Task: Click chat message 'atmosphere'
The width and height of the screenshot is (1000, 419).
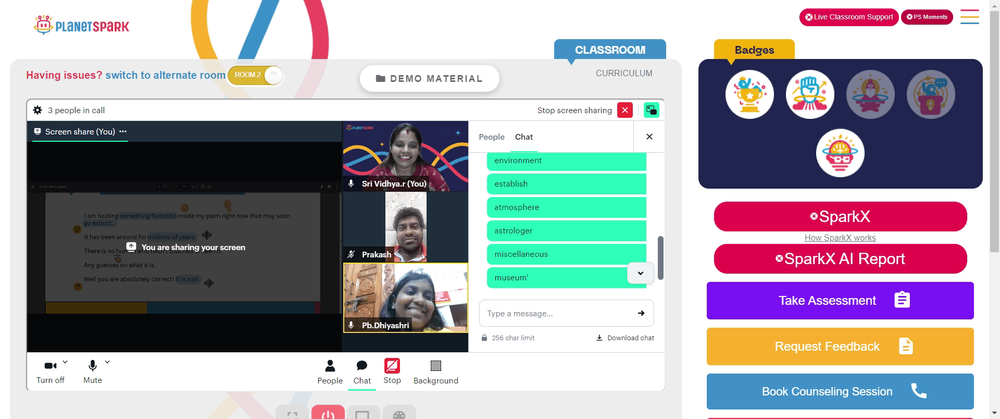Action: (566, 207)
